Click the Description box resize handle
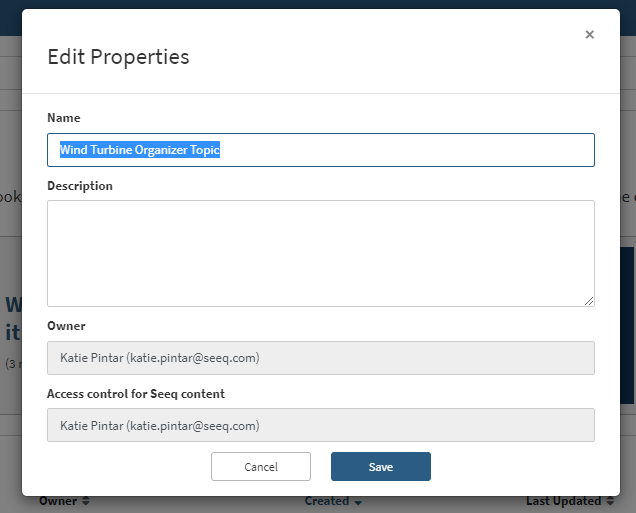Viewport: 636px width, 513px height. [589, 300]
